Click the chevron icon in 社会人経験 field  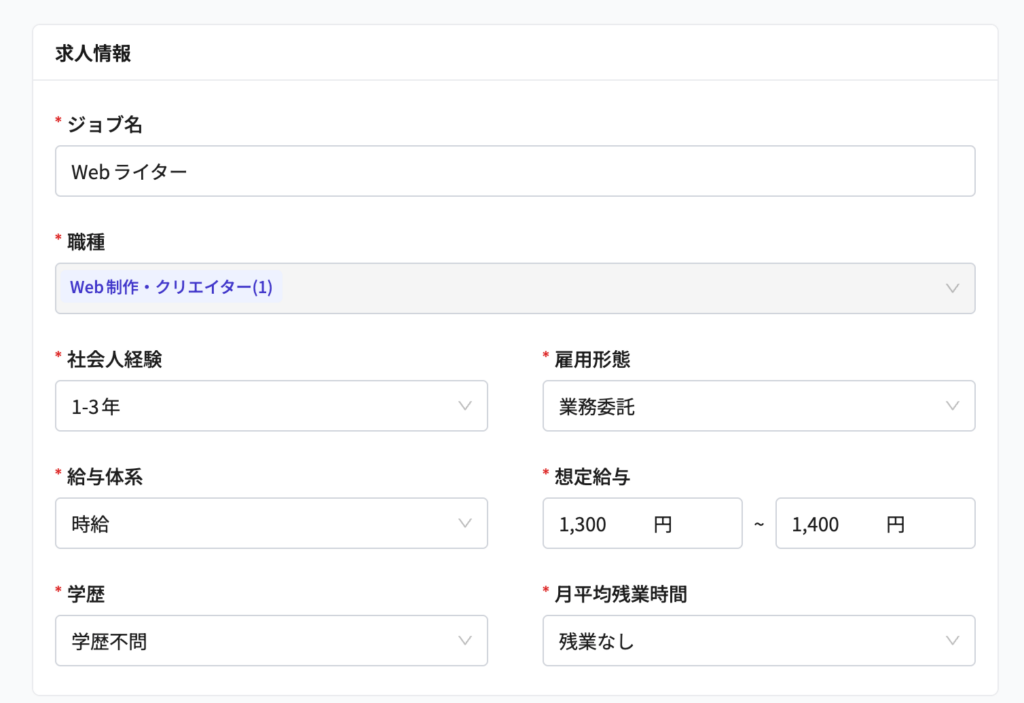click(x=465, y=406)
